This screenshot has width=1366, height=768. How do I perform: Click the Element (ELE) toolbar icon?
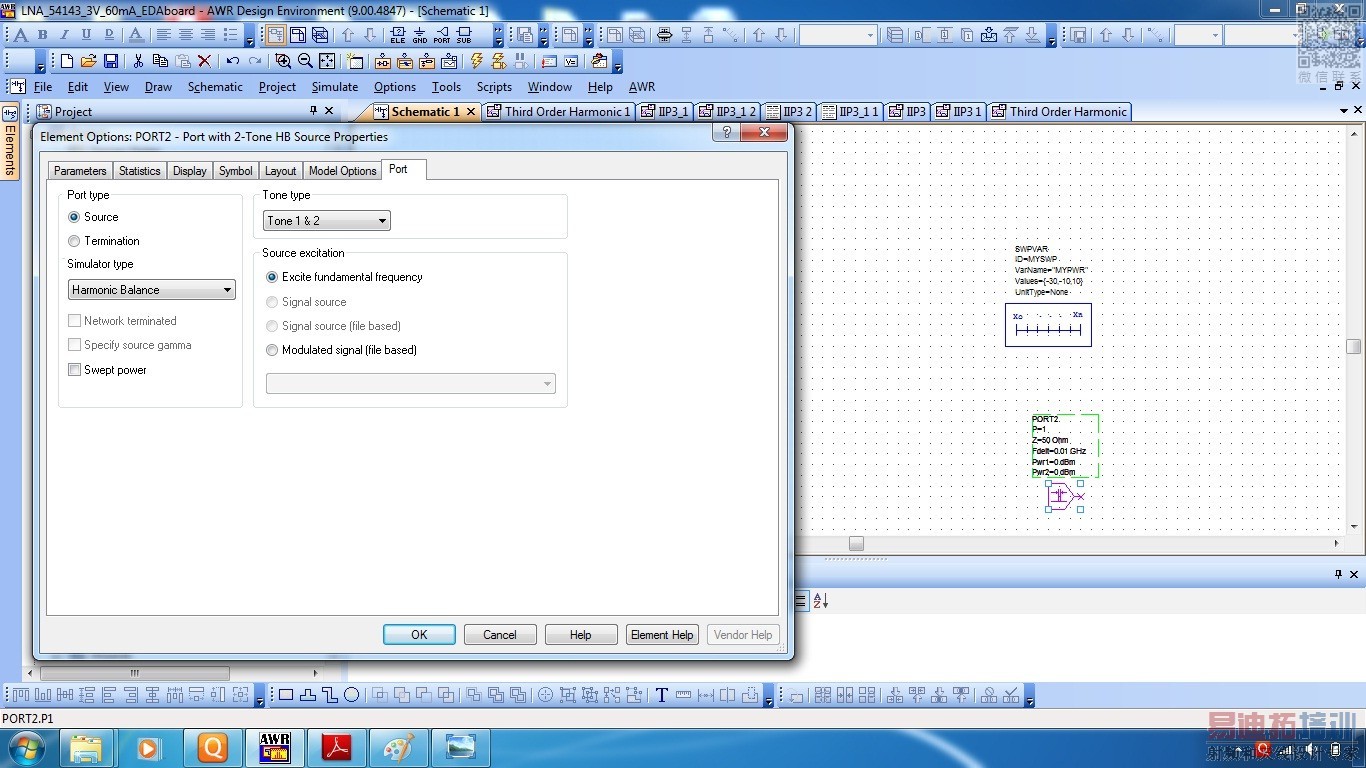click(x=398, y=35)
